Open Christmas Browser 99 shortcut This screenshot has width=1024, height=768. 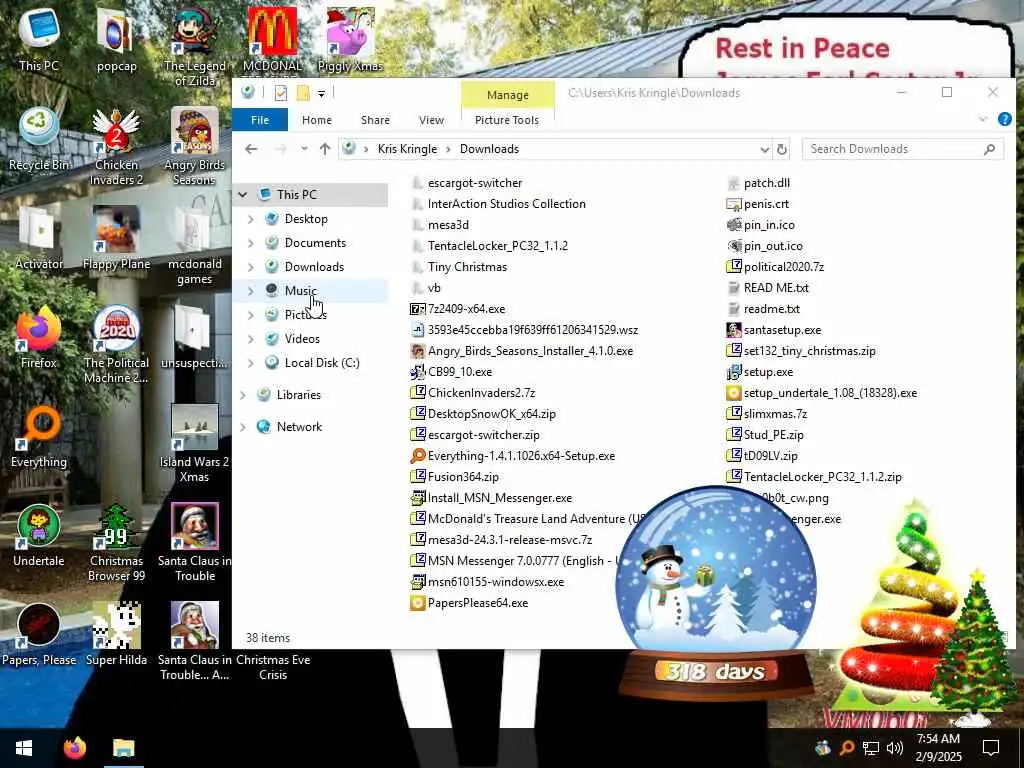coord(116,542)
